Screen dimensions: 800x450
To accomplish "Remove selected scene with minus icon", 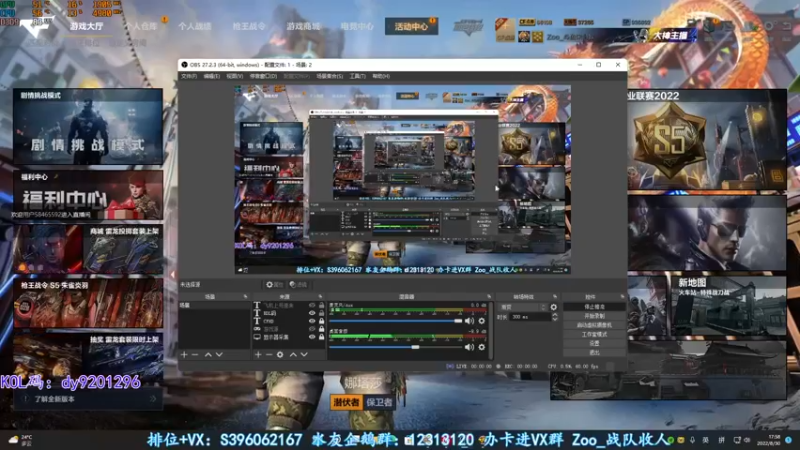I will pos(195,354).
